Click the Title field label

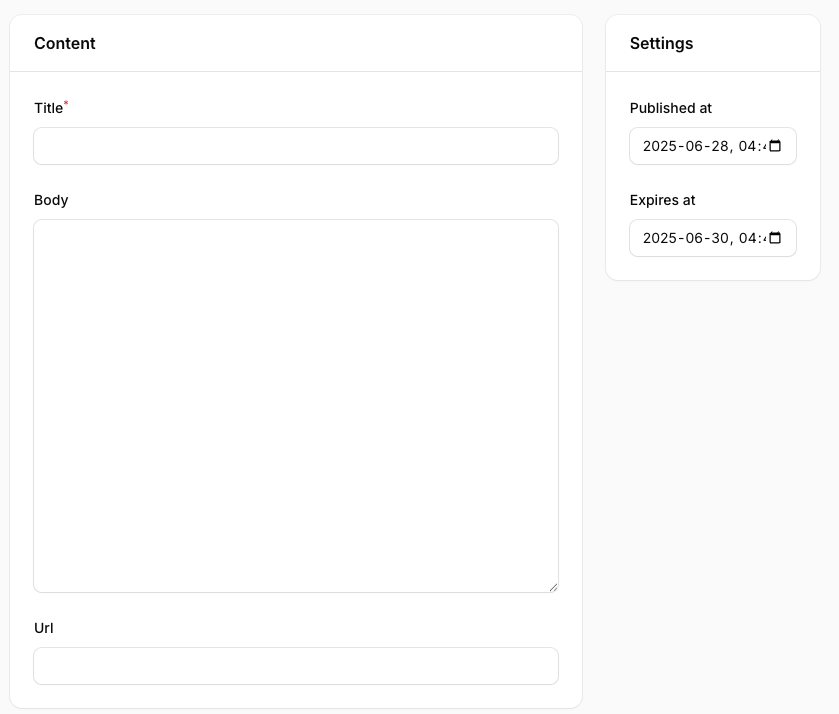click(x=48, y=108)
